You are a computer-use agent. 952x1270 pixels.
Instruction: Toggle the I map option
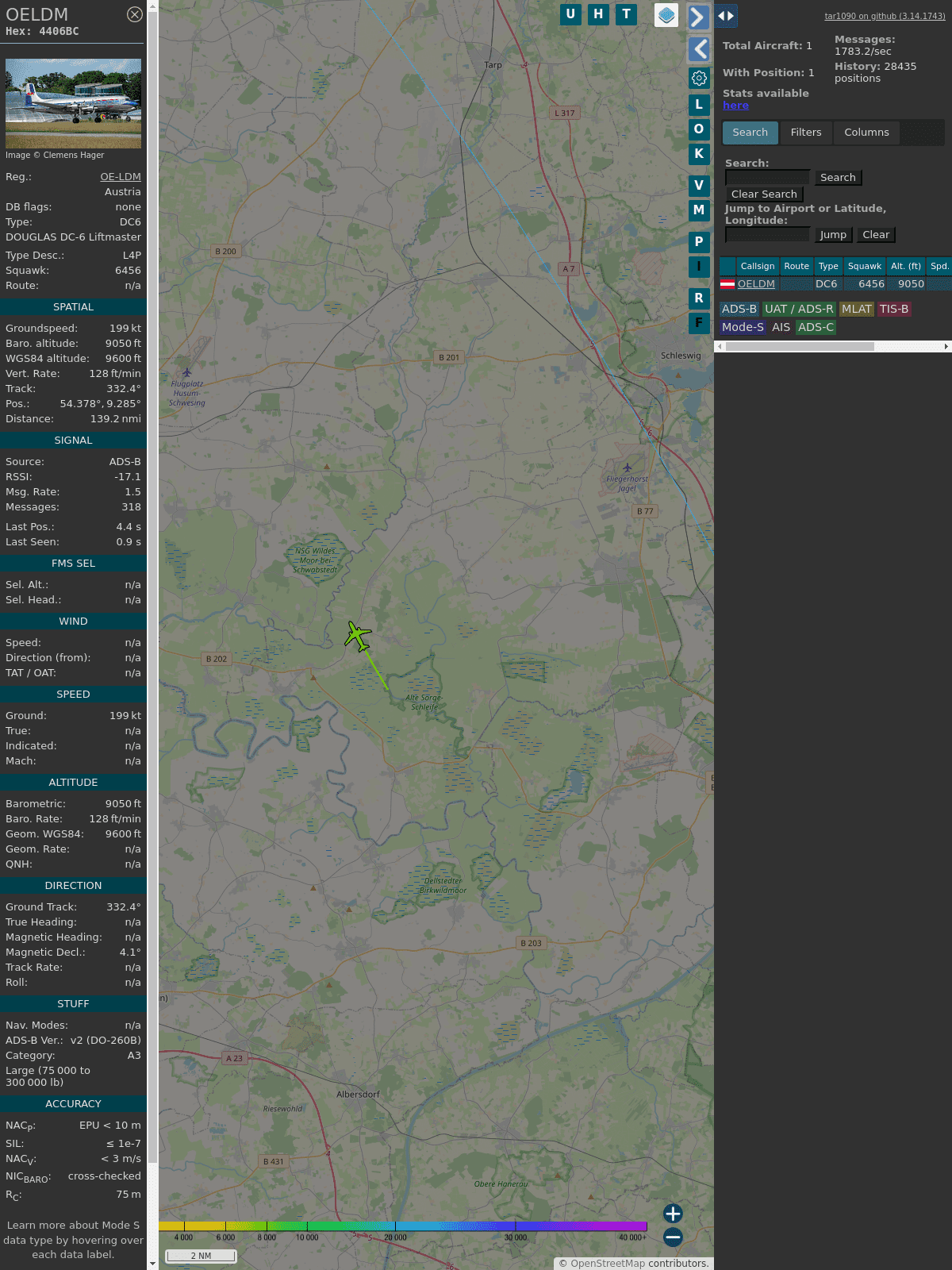point(699,267)
